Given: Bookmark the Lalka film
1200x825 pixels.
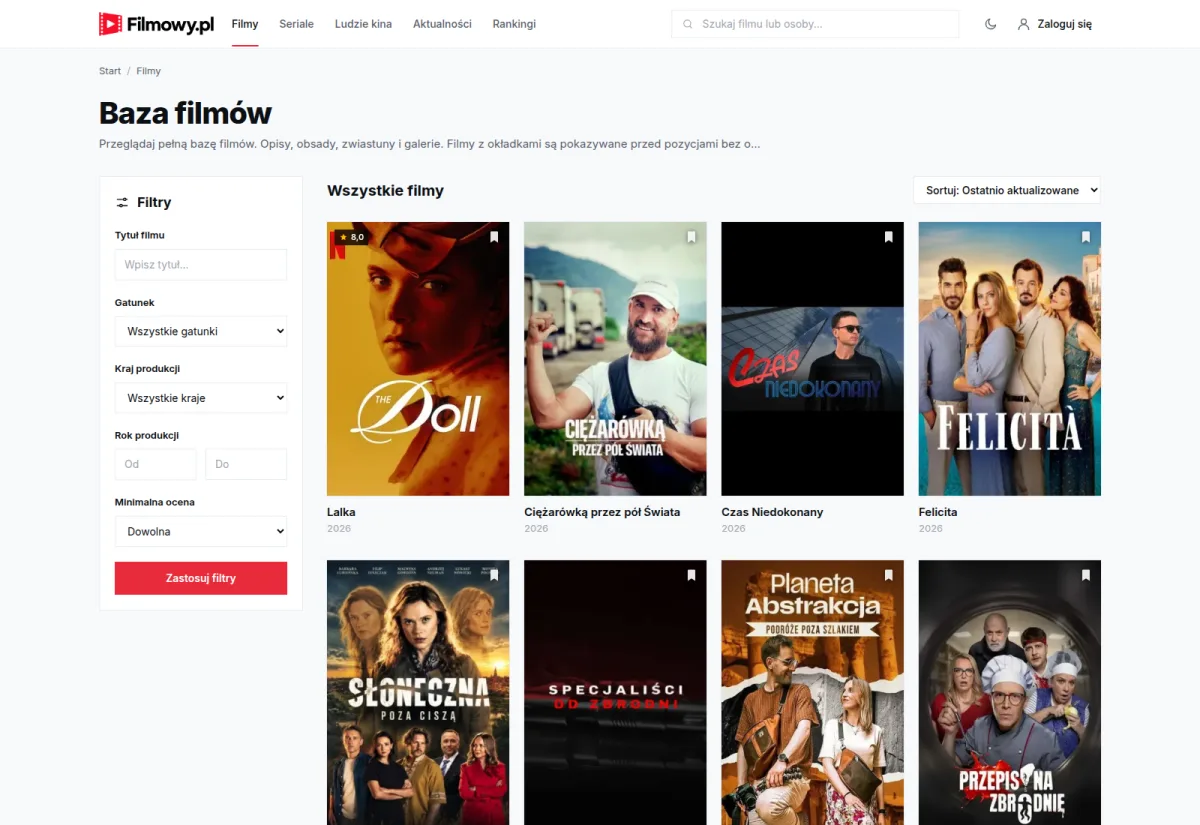Looking at the screenshot, I should coord(494,237).
